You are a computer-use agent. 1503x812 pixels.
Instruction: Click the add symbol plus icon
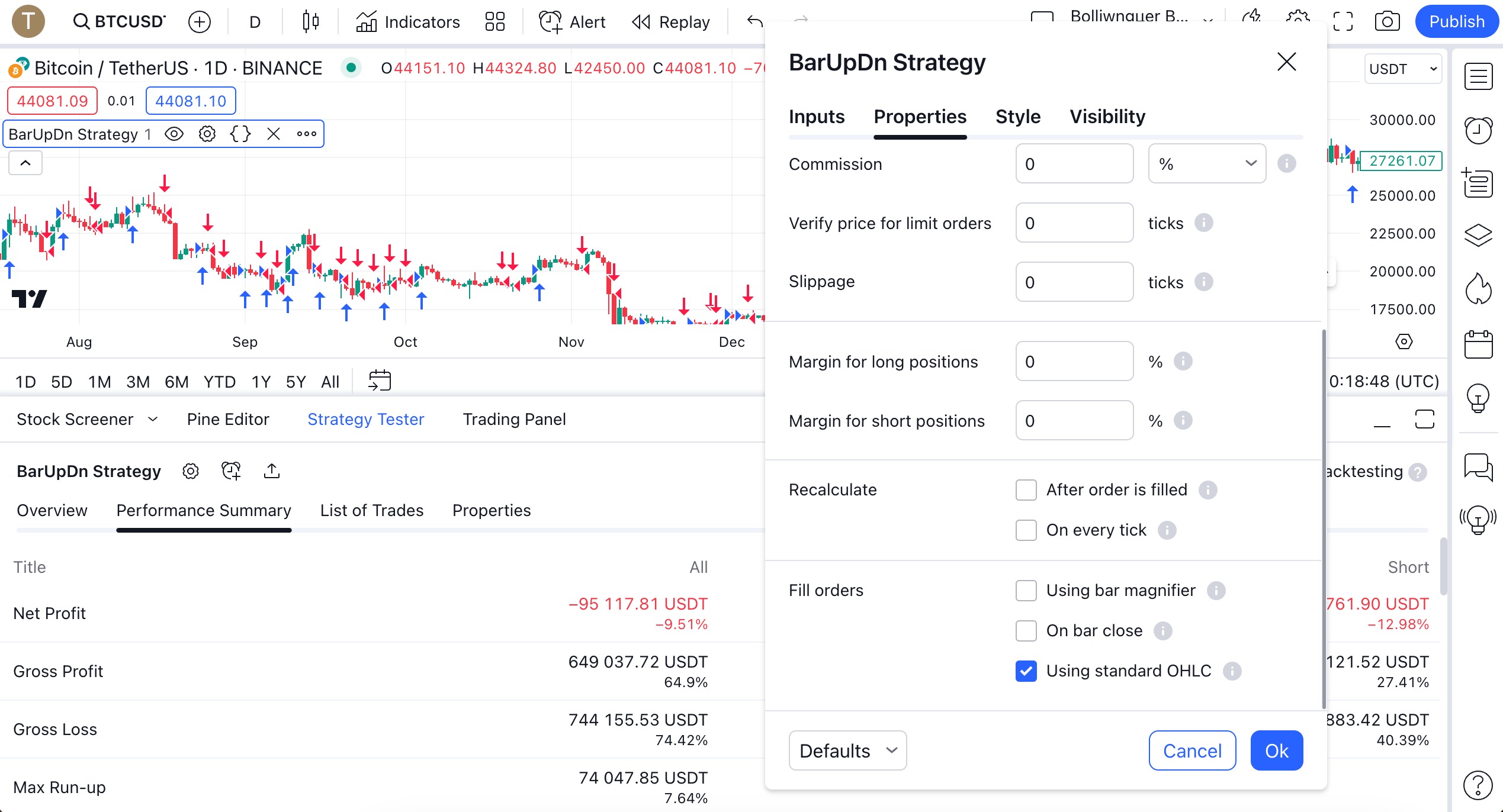coord(200,22)
